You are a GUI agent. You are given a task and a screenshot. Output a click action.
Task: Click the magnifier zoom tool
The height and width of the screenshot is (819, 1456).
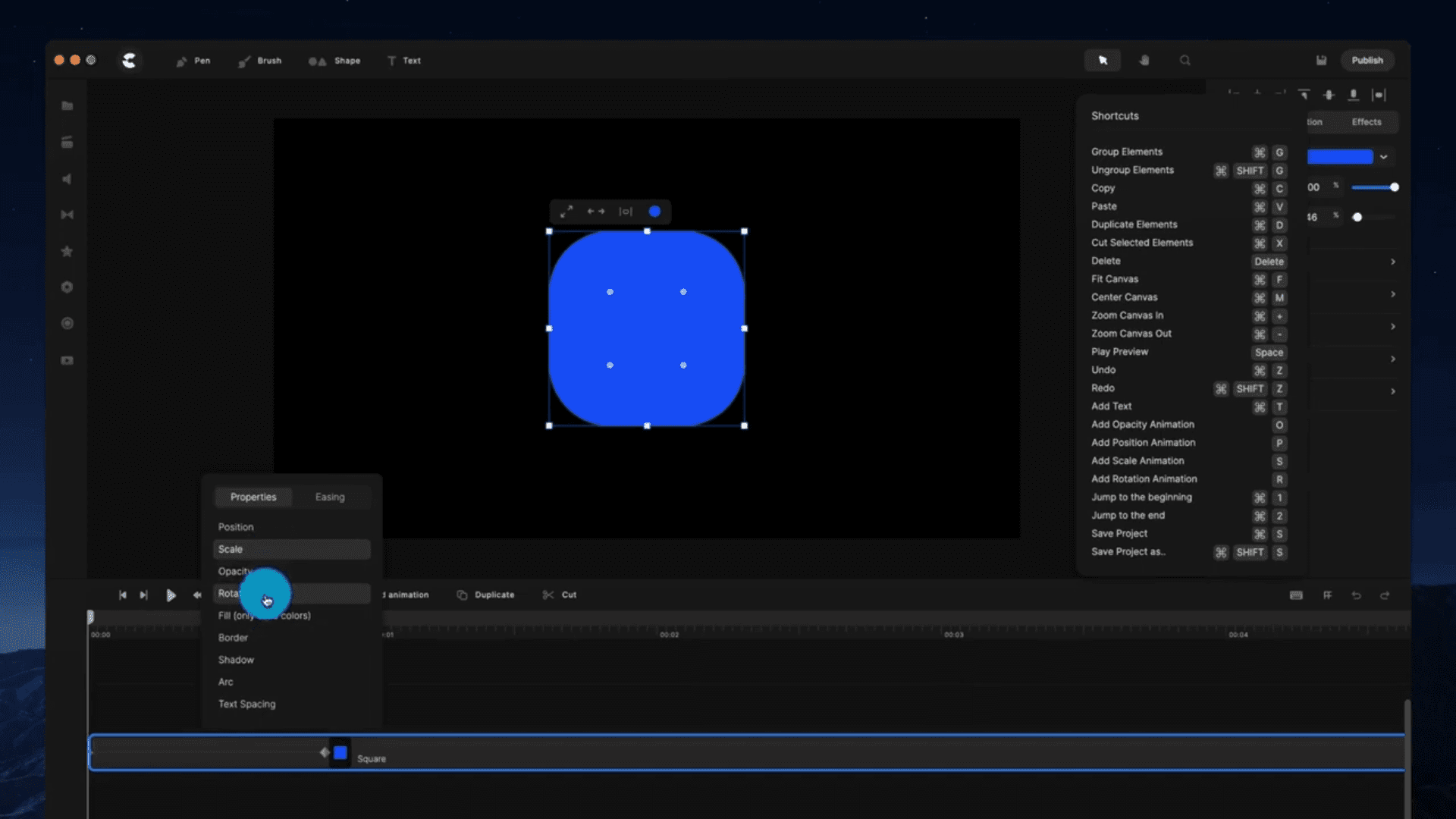[1185, 61]
